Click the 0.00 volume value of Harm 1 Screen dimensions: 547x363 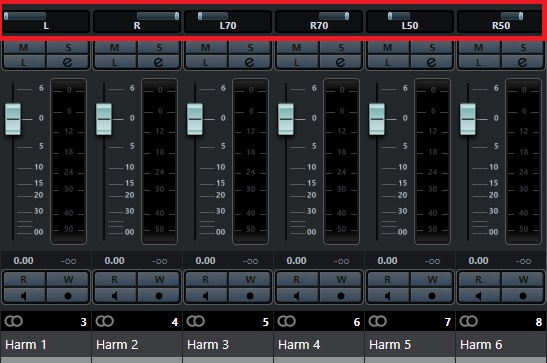point(23,260)
